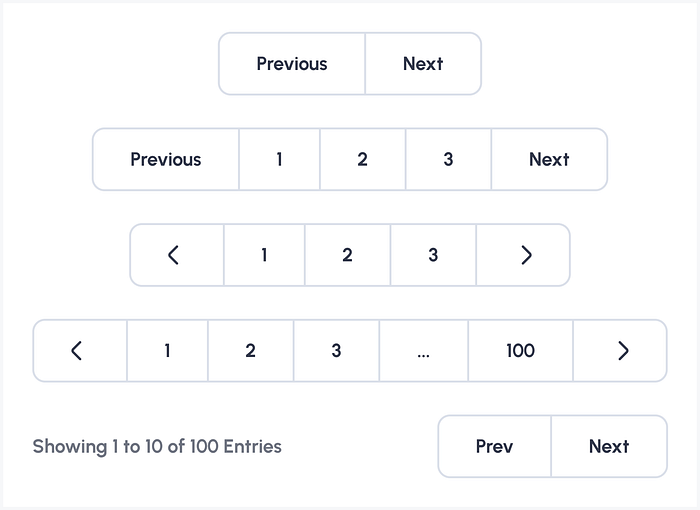Select page 3 next to the Next text button
This screenshot has width=700, height=510.
pos(449,159)
